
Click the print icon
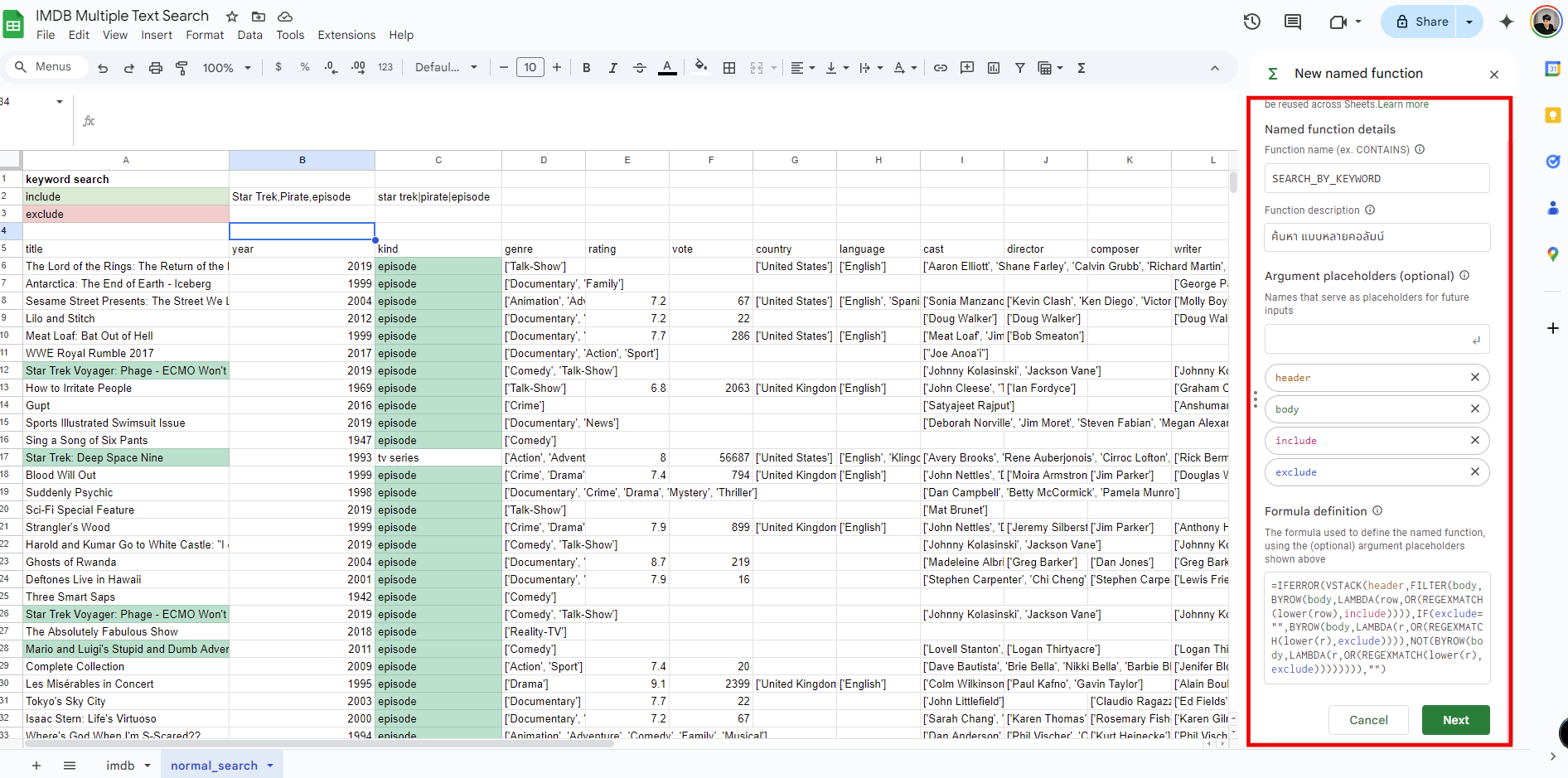[x=156, y=68]
